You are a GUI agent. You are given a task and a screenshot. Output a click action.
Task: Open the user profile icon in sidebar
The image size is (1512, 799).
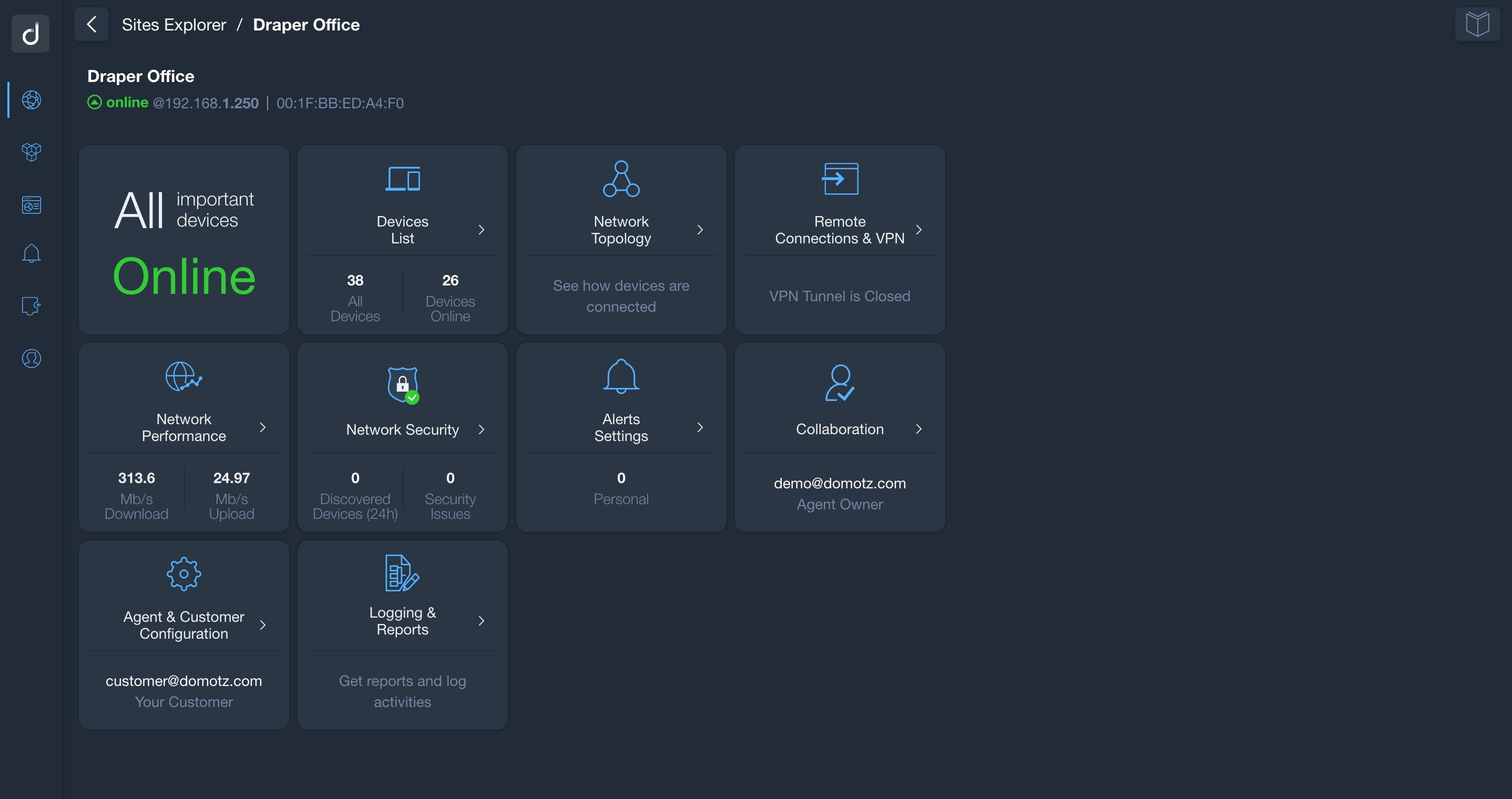click(x=30, y=358)
